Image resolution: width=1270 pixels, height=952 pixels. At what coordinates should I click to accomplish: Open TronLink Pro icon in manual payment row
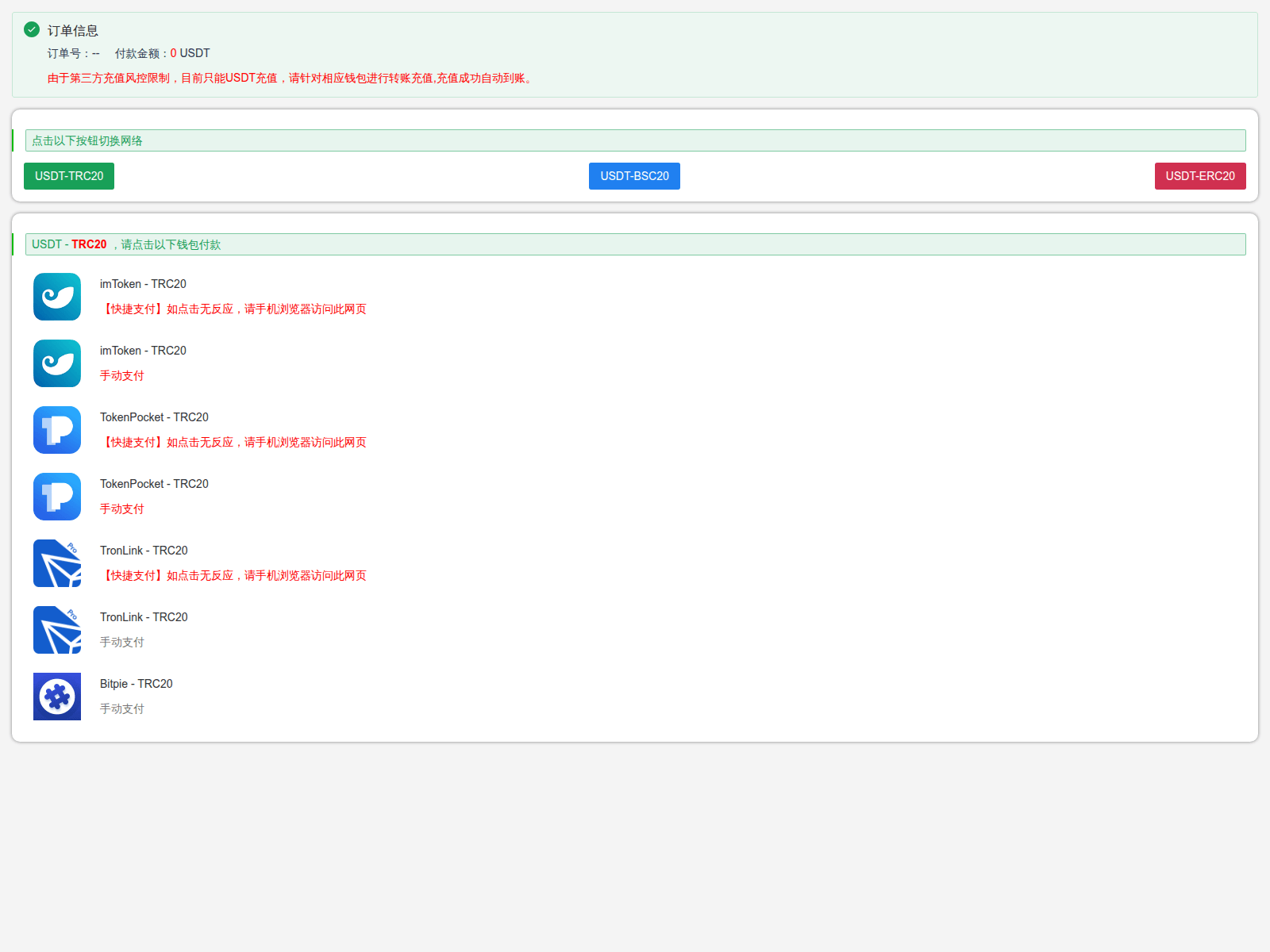57,630
